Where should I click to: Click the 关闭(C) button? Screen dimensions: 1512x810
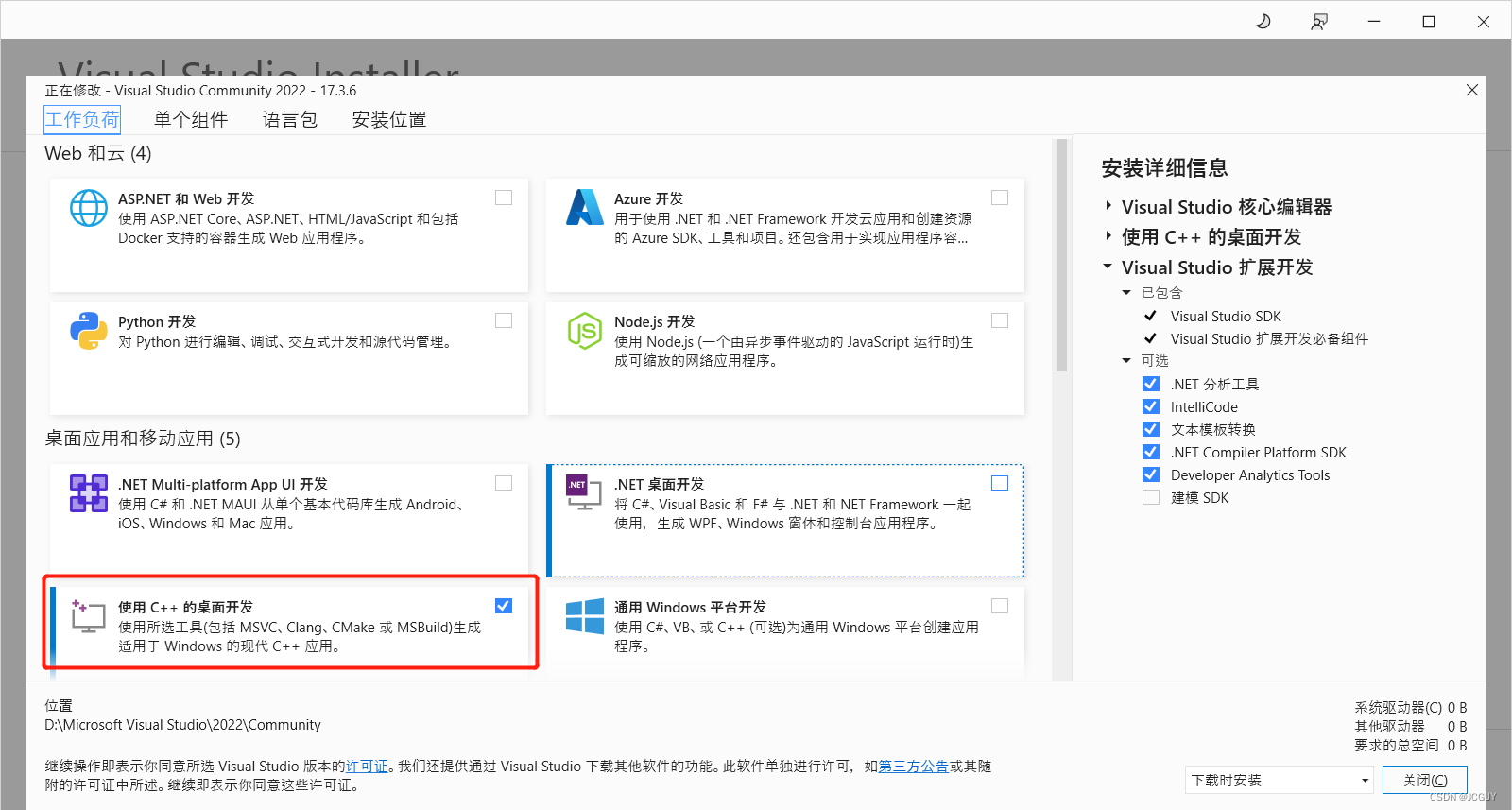[x=1425, y=781]
